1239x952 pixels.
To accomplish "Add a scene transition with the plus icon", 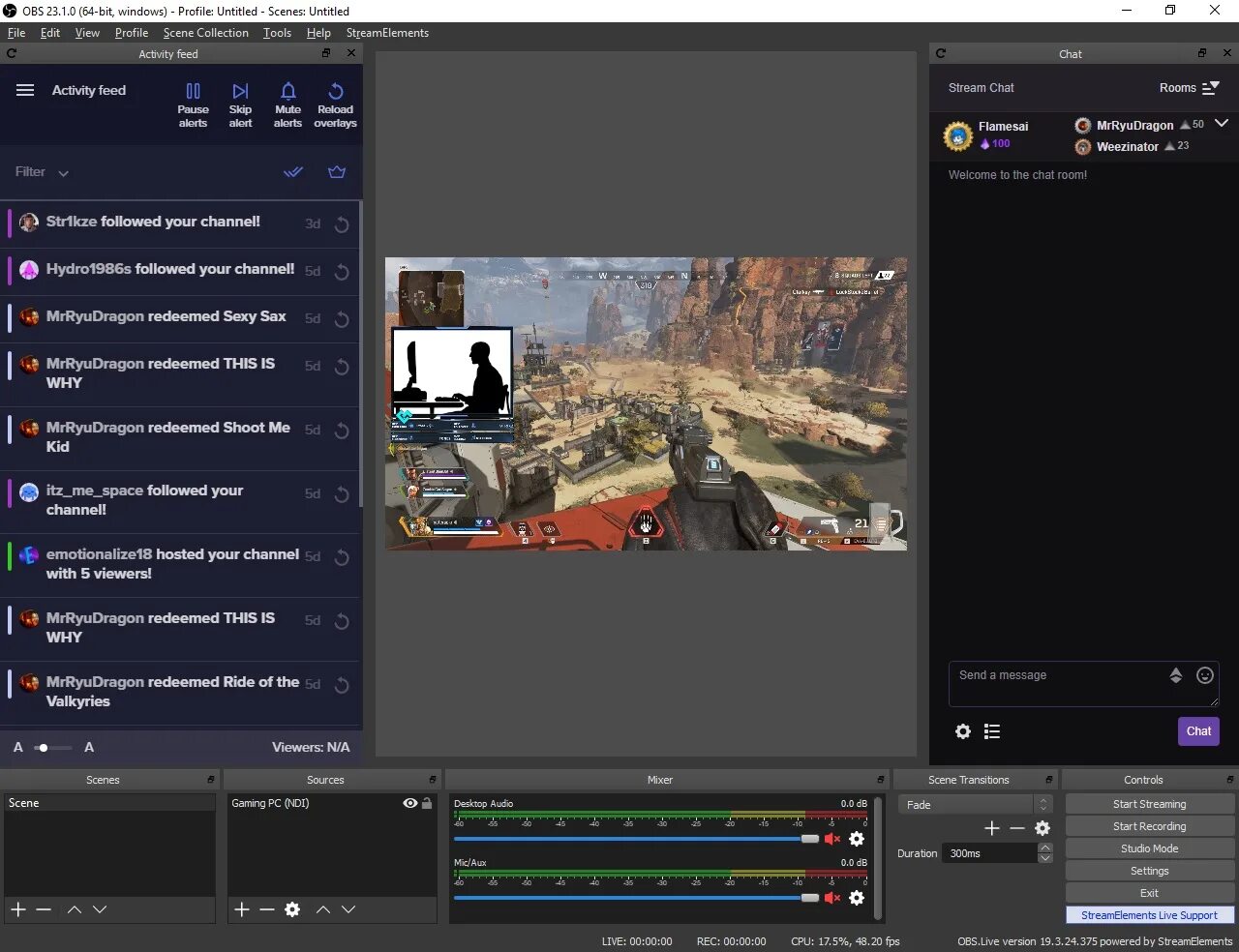I will pos(991,828).
